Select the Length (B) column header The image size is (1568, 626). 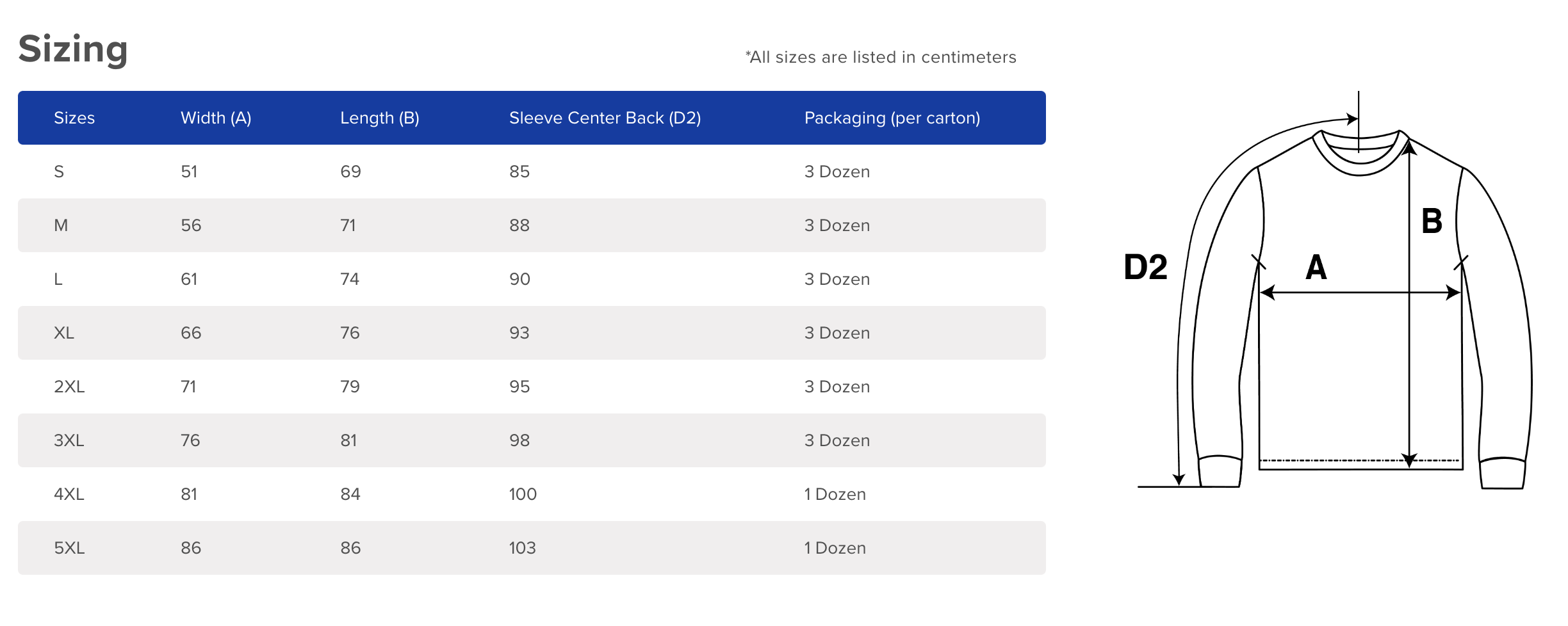pyautogui.click(x=380, y=118)
